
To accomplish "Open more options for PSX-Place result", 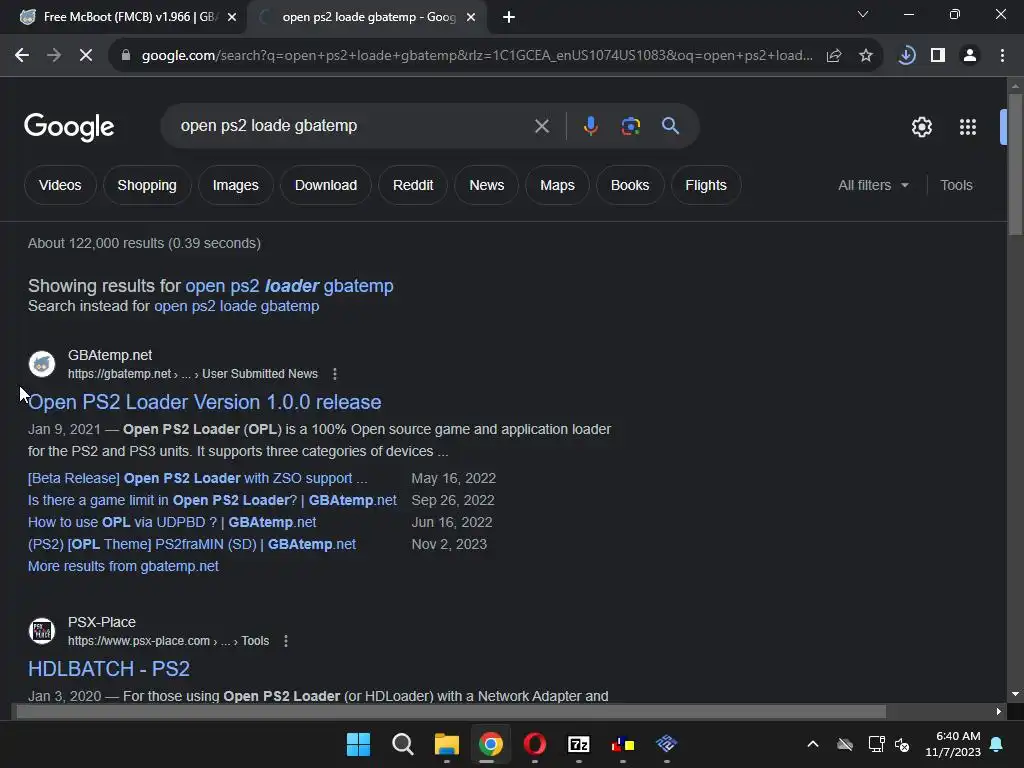I will pyautogui.click(x=285, y=641).
